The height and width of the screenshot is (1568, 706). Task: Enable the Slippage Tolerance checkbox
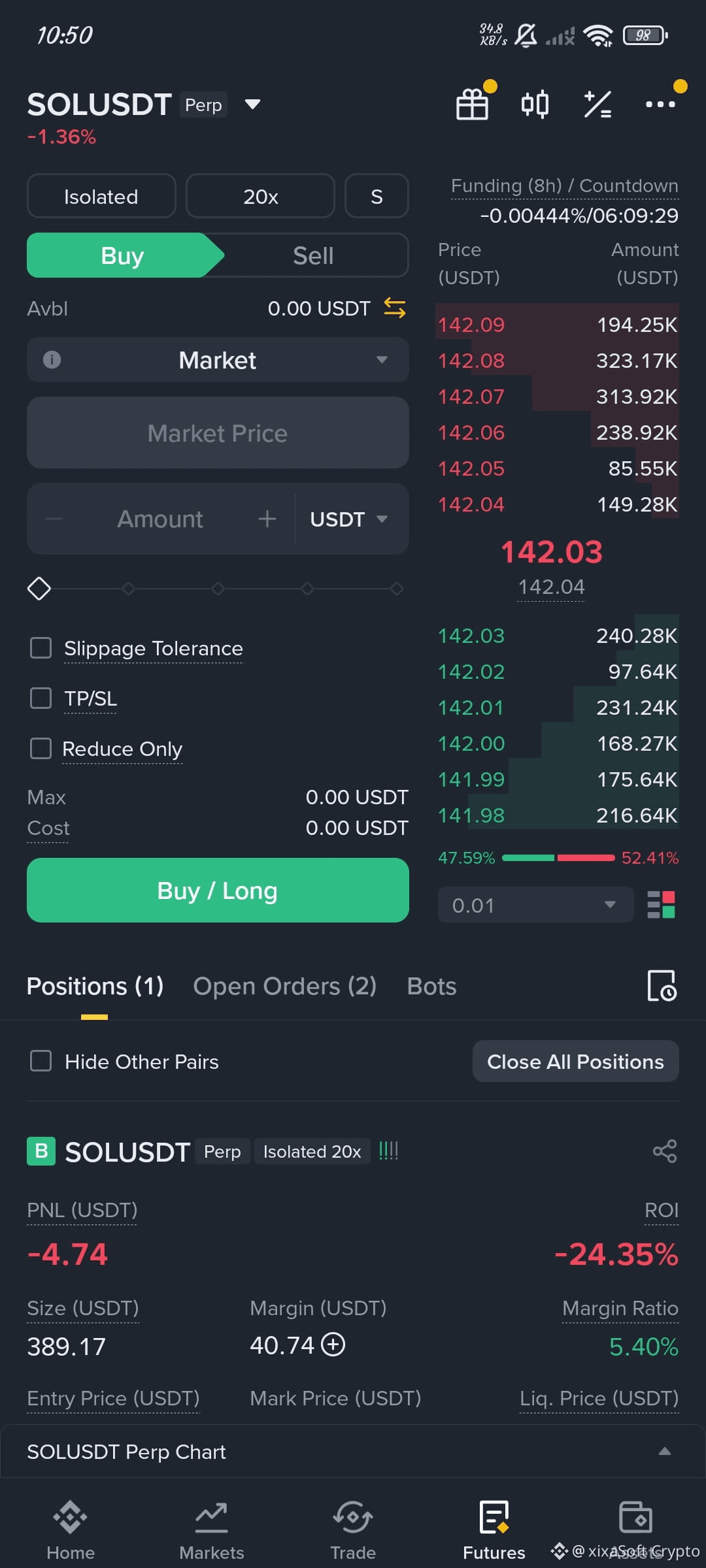[41, 648]
